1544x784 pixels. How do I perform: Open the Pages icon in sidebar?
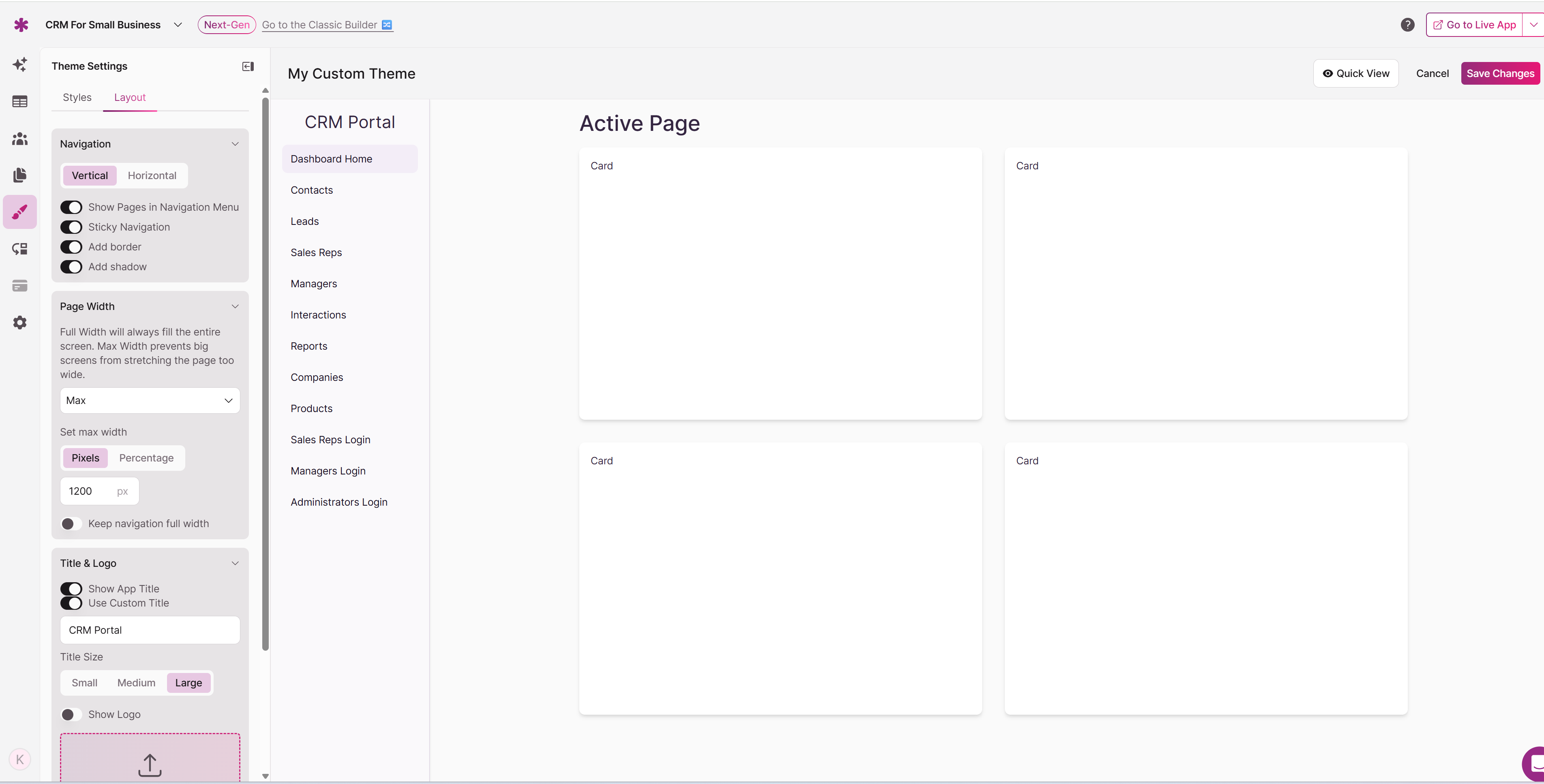coord(20,175)
